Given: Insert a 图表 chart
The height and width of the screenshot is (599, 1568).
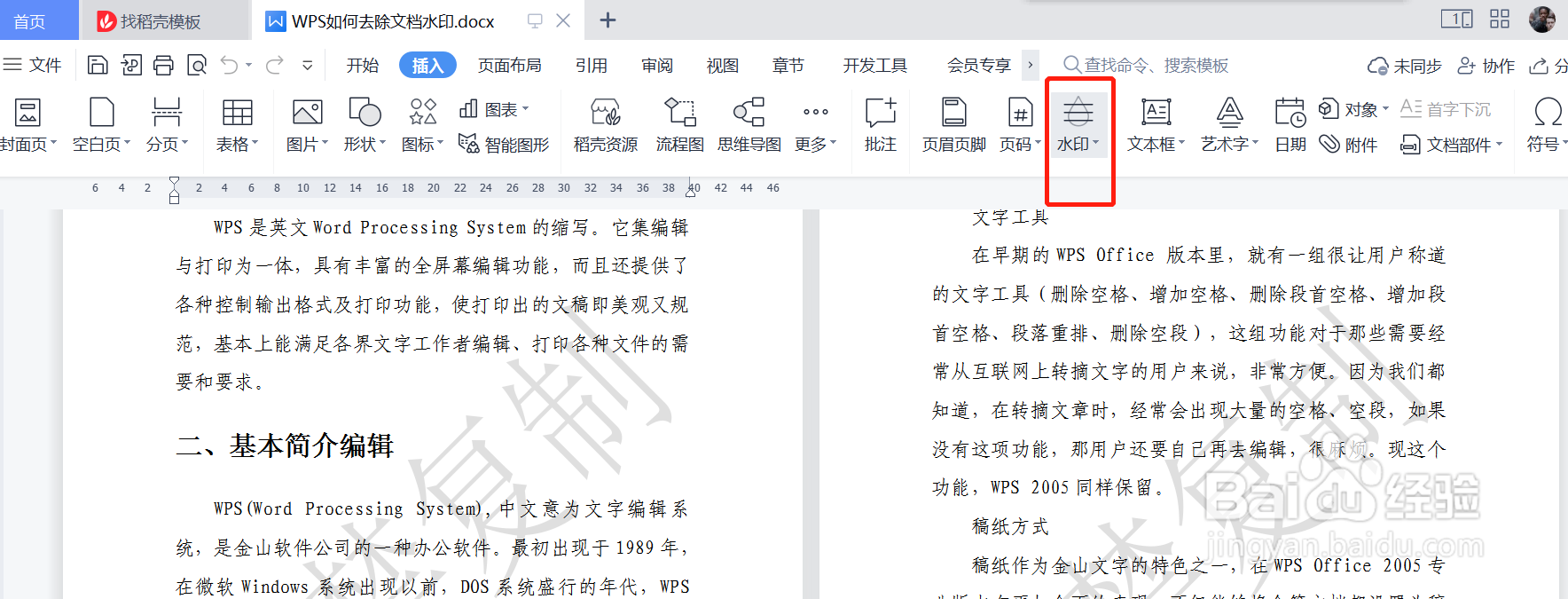Looking at the screenshot, I should [493, 109].
